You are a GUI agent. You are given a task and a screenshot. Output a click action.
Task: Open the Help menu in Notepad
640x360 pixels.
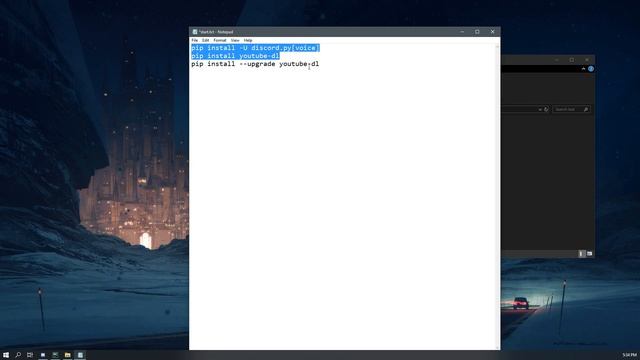(248, 40)
